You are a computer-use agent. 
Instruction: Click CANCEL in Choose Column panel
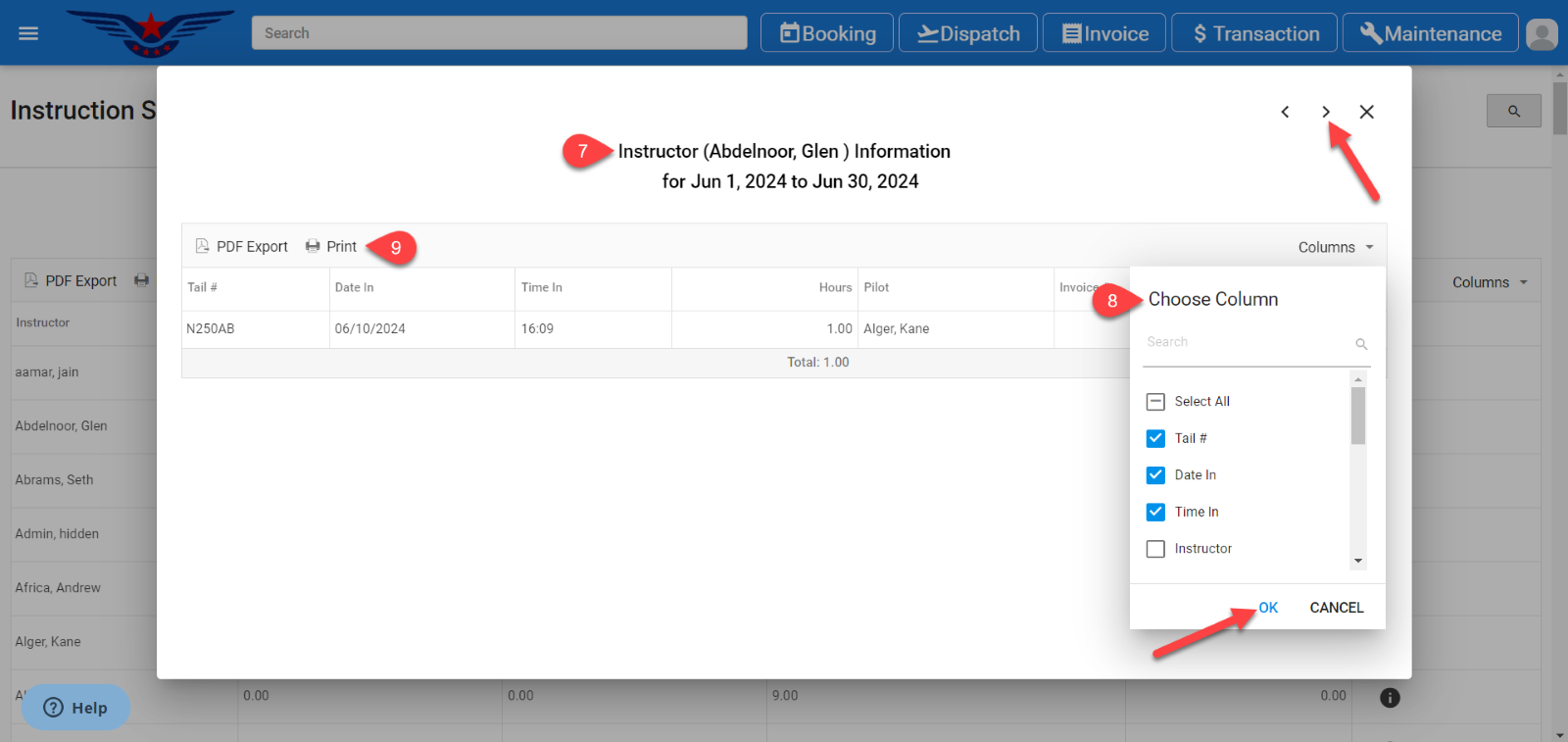[1336, 608]
